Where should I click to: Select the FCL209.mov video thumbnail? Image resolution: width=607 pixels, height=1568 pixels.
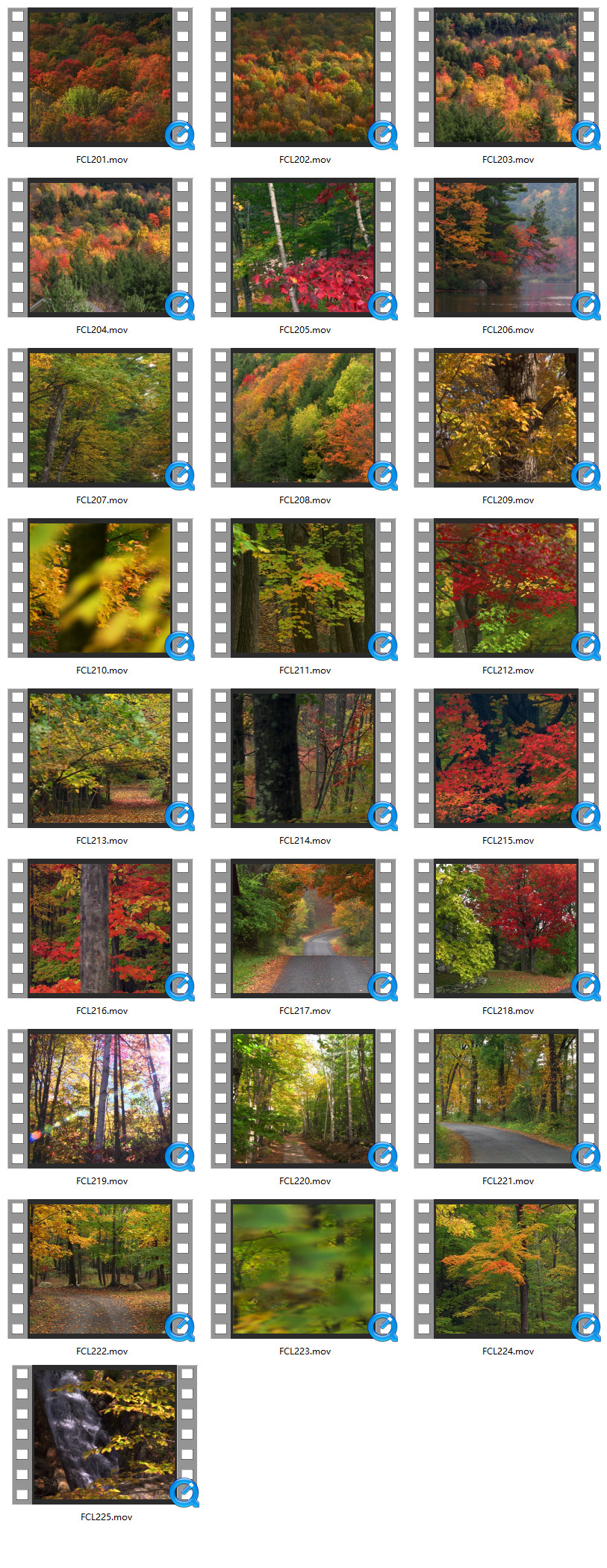pos(506,417)
